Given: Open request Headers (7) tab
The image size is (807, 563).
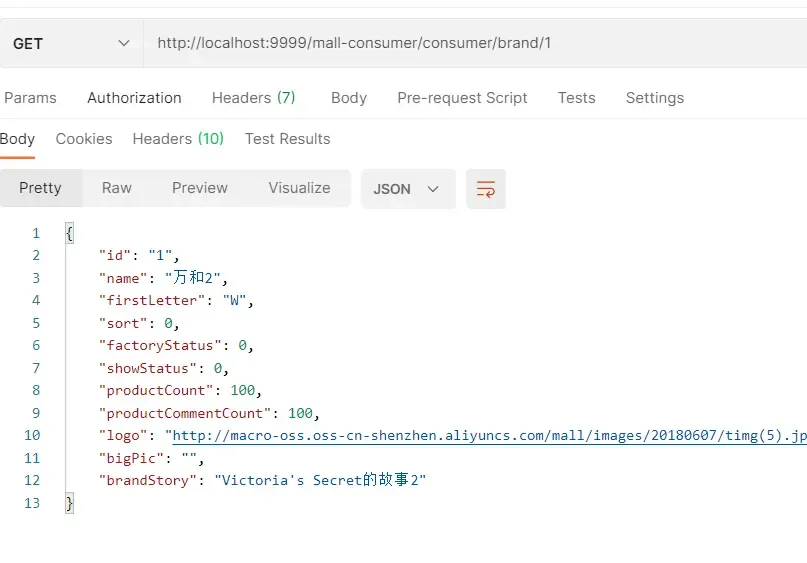Looking at the screenshot, I should tap(253, 98).
